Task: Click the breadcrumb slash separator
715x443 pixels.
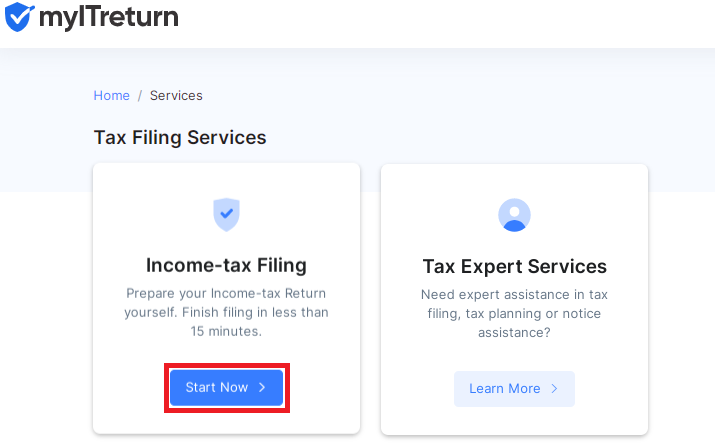Action: (140, 96)
